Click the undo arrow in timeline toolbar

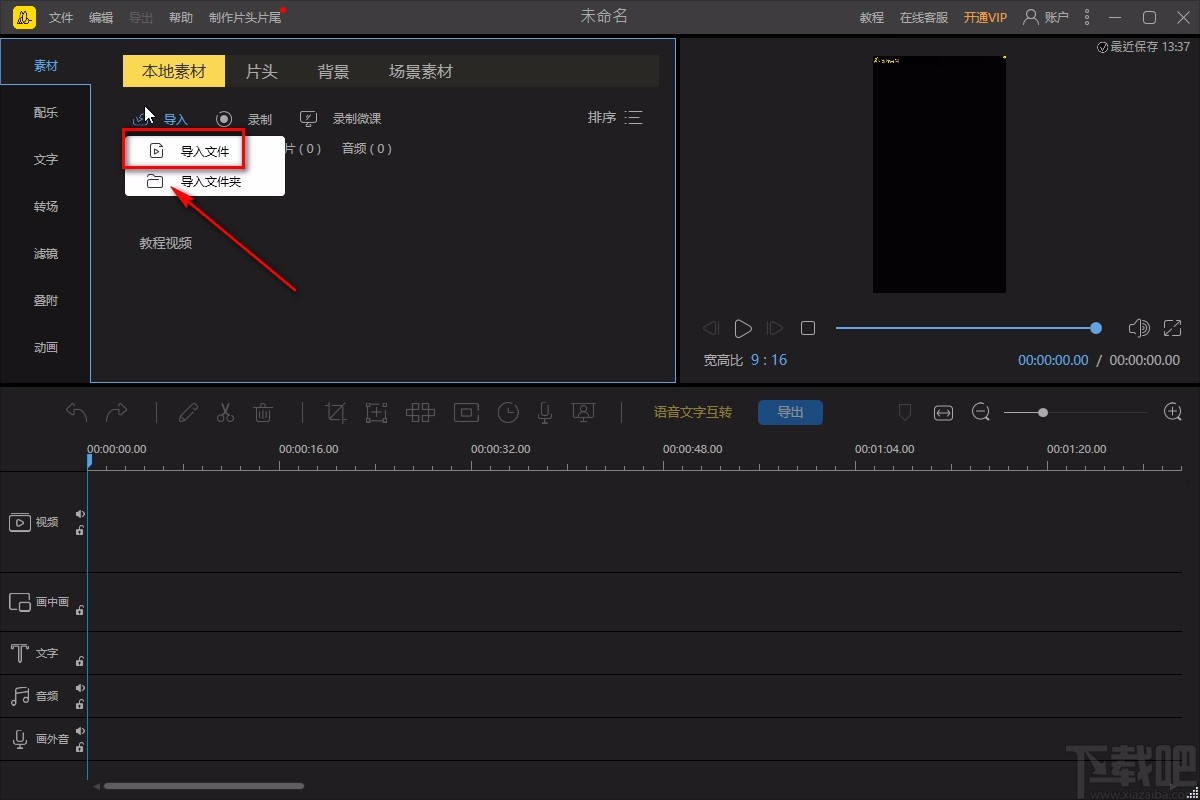pyautogui.click(x=76, y=412)
